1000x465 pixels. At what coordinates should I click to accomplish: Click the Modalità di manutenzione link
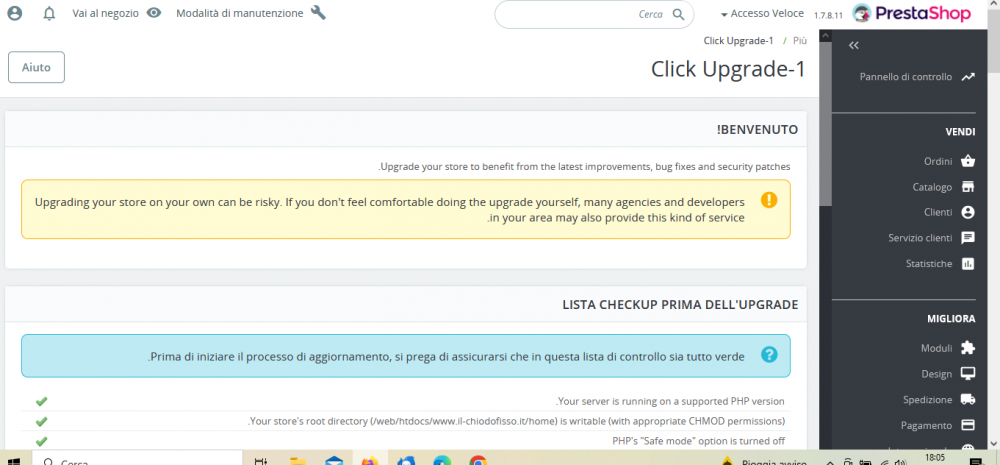240,13
